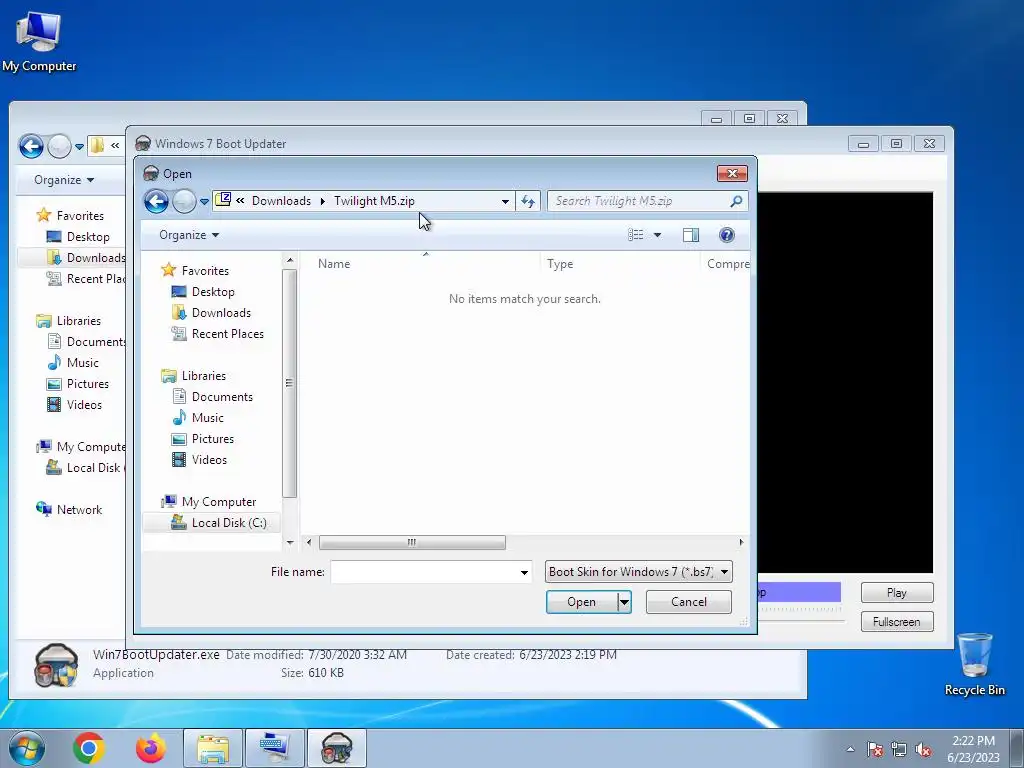The width and height of the screenshot is (1024, 768).
Task: Click muted volume tray icon
Action: (x=923, y=749)
